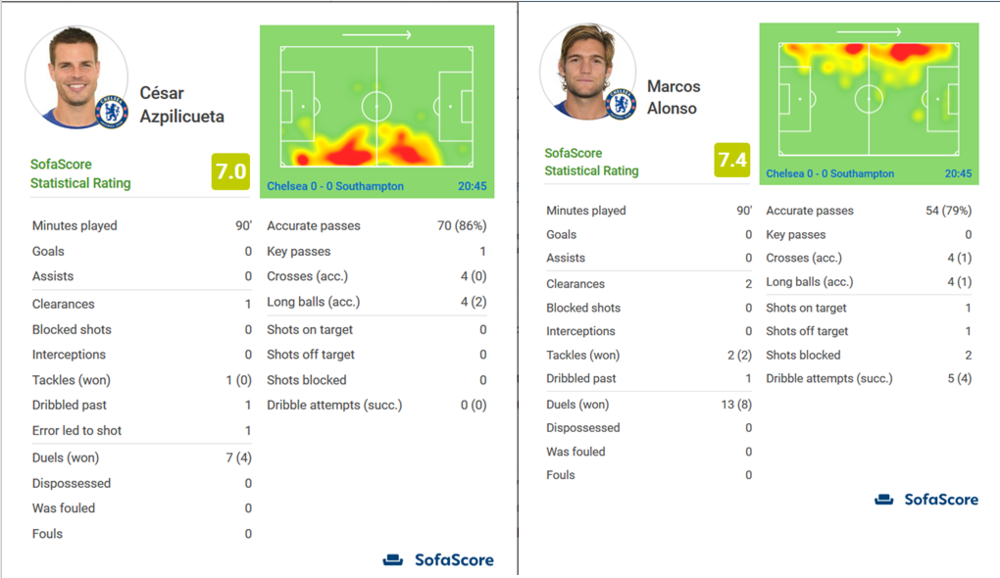Viewport: 1000px width, 578px height.
Task: Click the SofaScore sofa icon under Alonso's stats
Action: tap(884, 500)
